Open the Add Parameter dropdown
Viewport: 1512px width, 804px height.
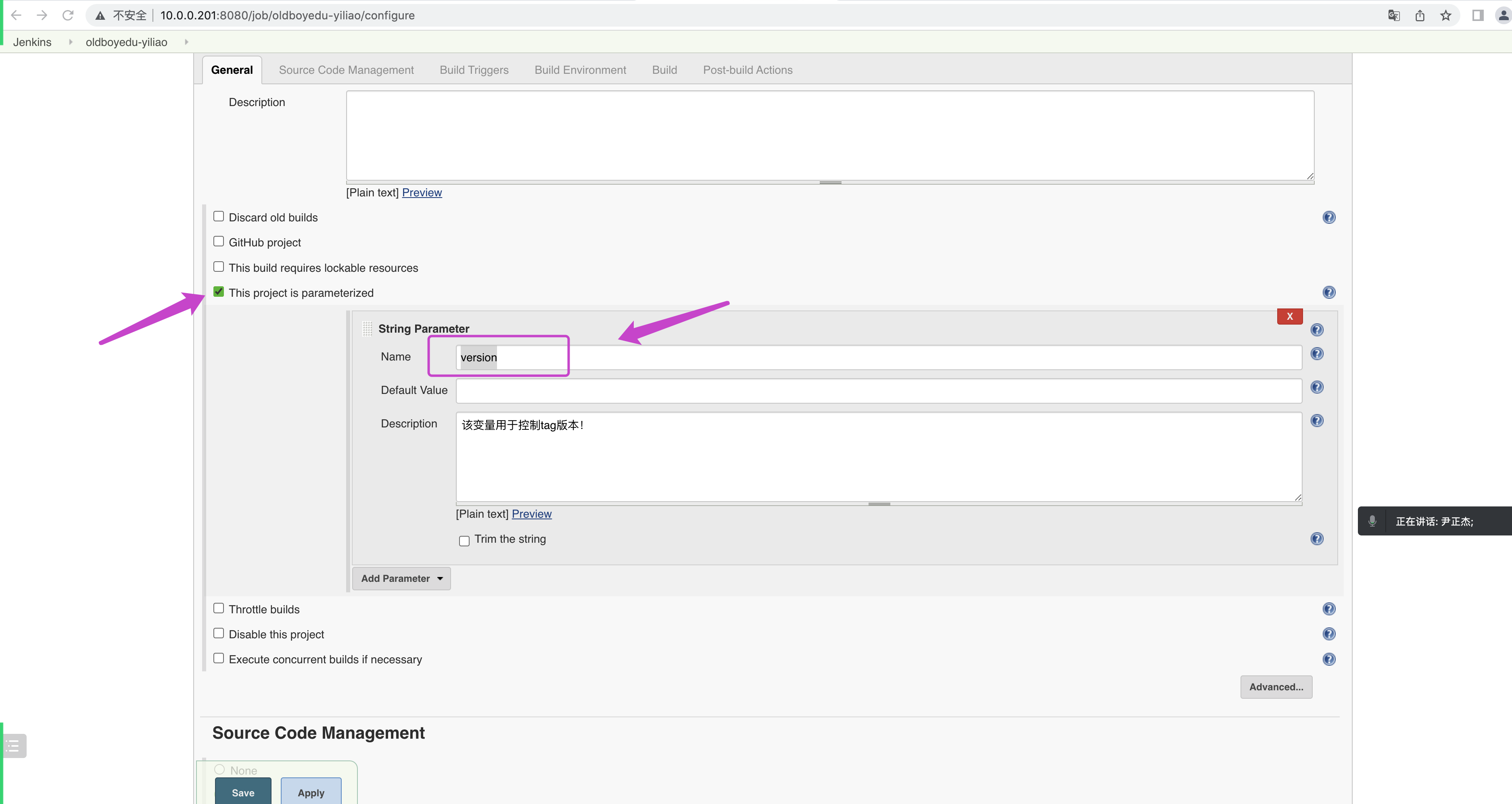pyautogui.click(x=401, y=579)
